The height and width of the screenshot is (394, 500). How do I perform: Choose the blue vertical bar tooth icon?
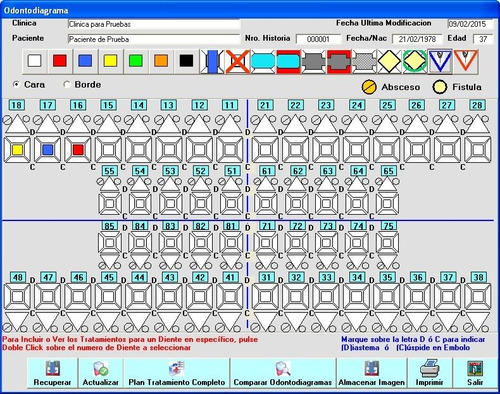[213, 61]
